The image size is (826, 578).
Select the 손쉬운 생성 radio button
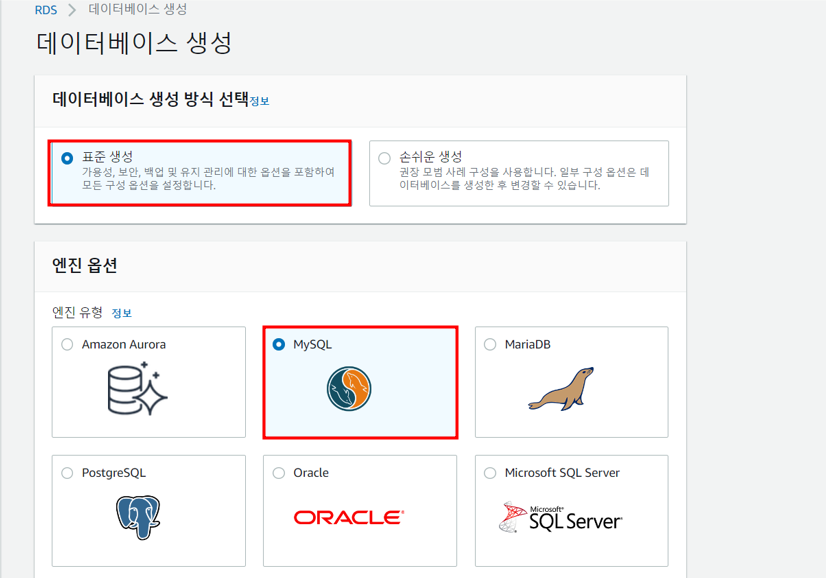[x=385, y=158]
